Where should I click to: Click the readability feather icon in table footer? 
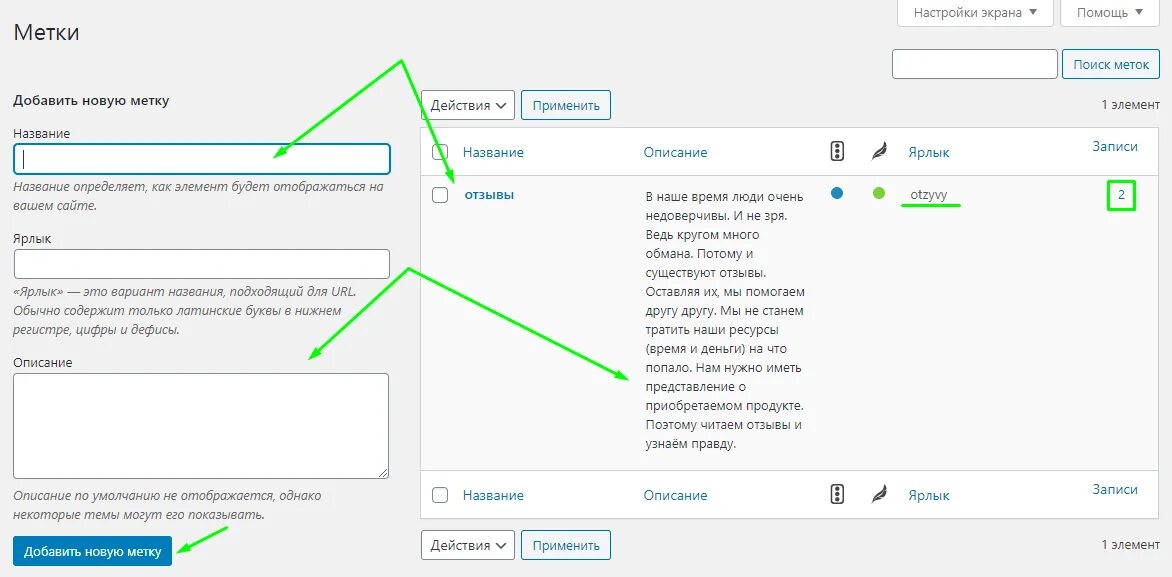[879, 495]
